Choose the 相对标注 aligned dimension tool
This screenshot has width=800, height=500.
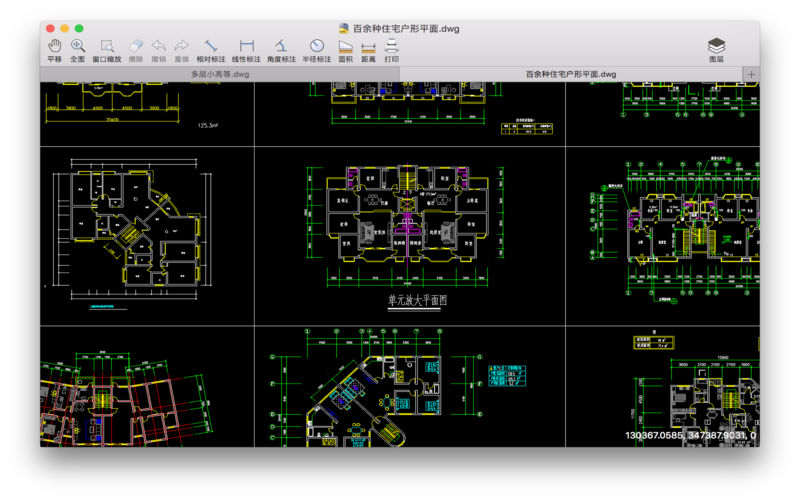[x=211, y=51]
